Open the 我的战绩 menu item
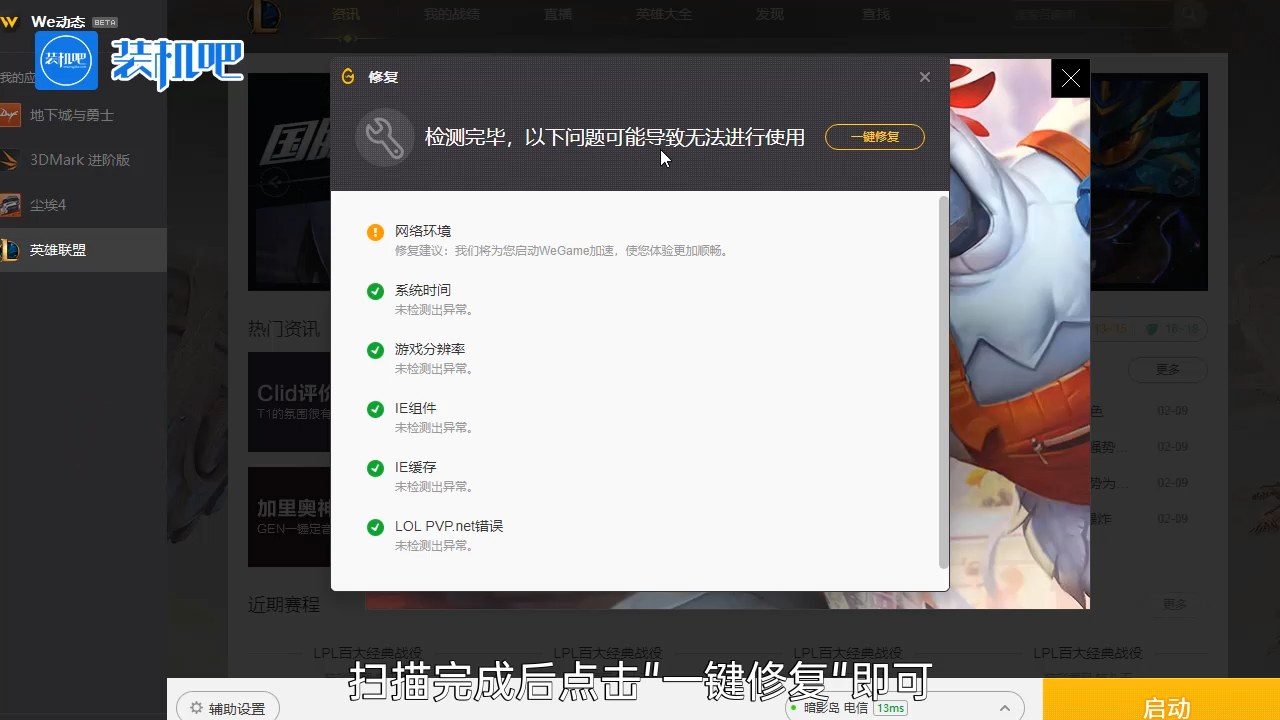The image size is (1280, 720). 451,14
